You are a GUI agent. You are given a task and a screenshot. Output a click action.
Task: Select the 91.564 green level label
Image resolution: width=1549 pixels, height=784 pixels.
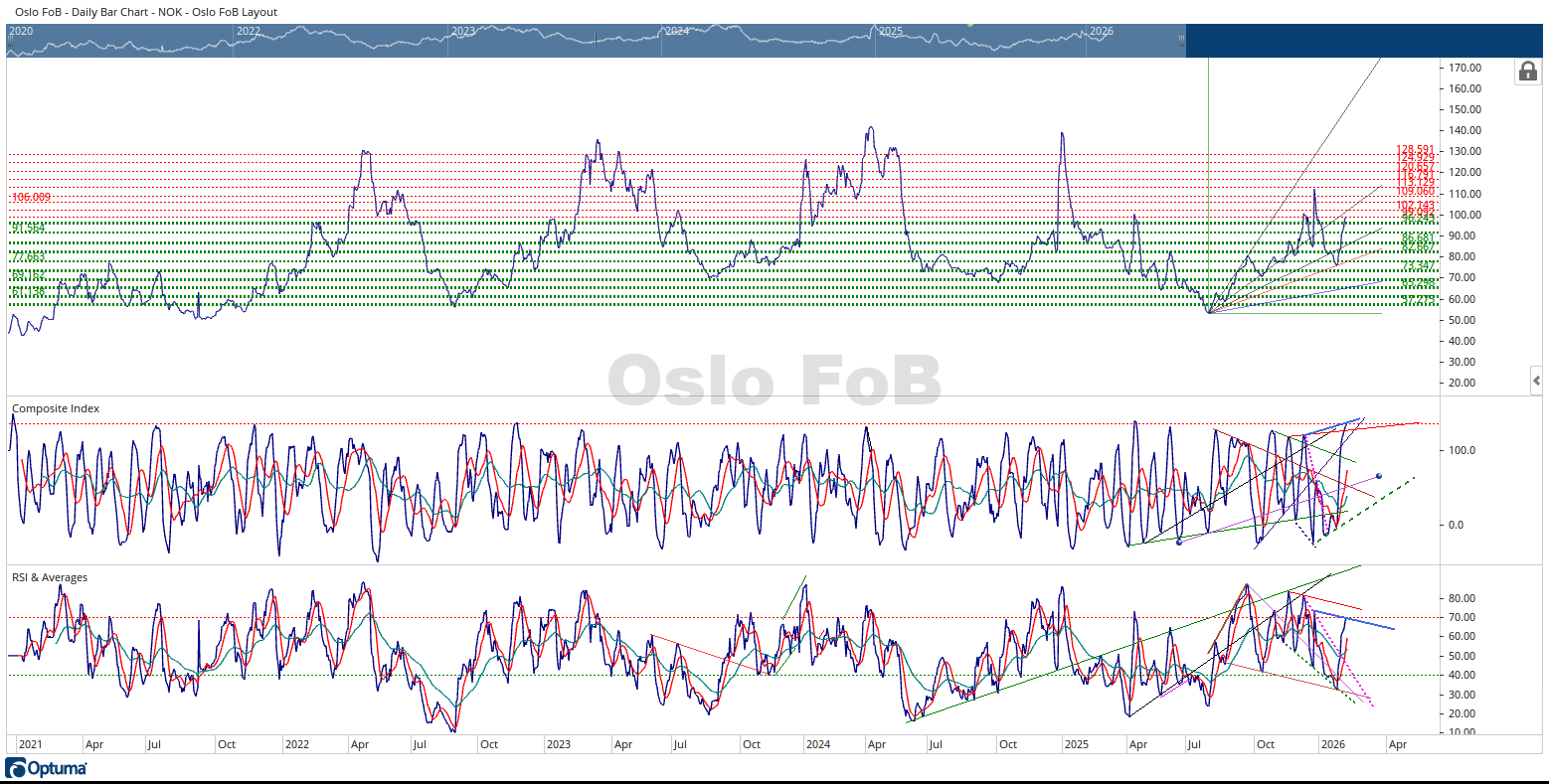28,229
